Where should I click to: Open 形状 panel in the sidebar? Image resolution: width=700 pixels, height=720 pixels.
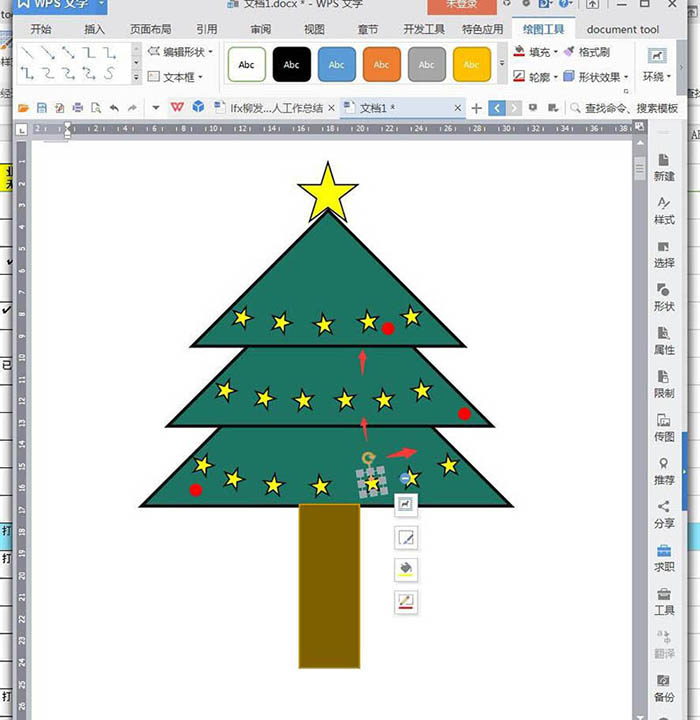click(664, 298)
